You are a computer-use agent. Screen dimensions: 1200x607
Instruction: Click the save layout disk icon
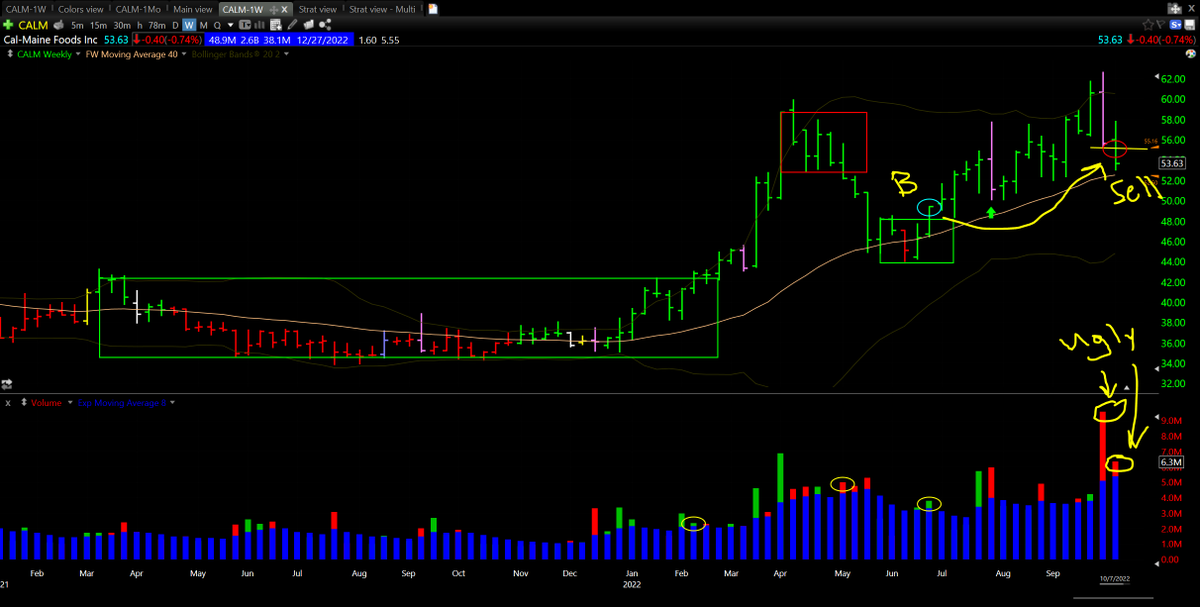1190,25
